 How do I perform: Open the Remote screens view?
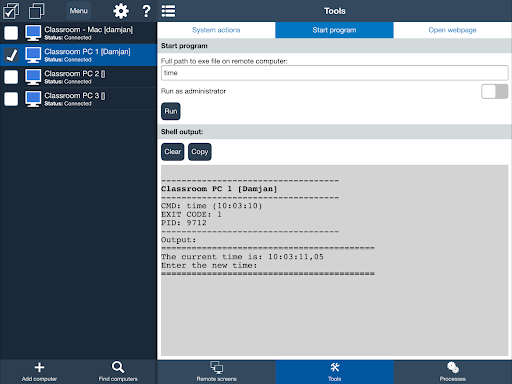[217, 372]
